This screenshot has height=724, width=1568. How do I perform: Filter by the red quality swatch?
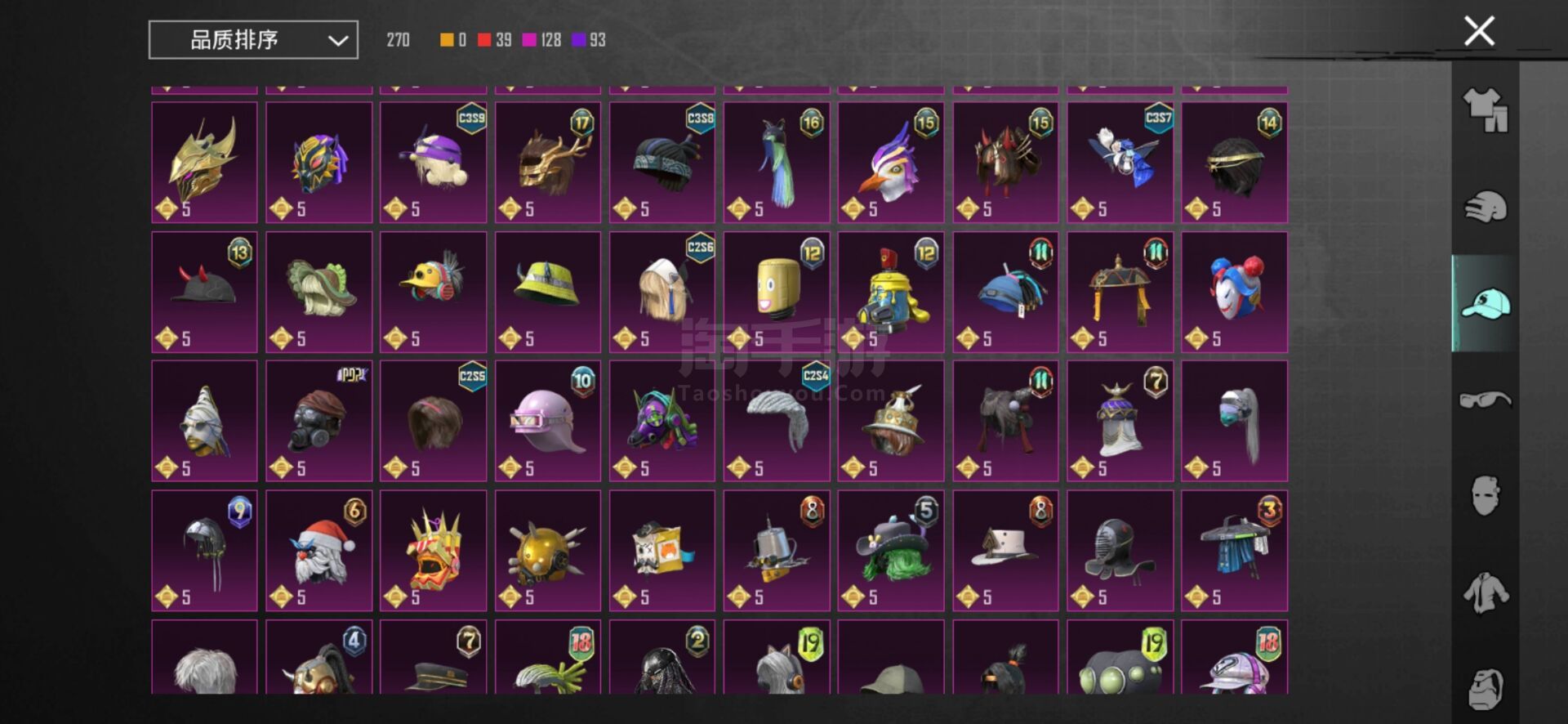pos(484,40)
